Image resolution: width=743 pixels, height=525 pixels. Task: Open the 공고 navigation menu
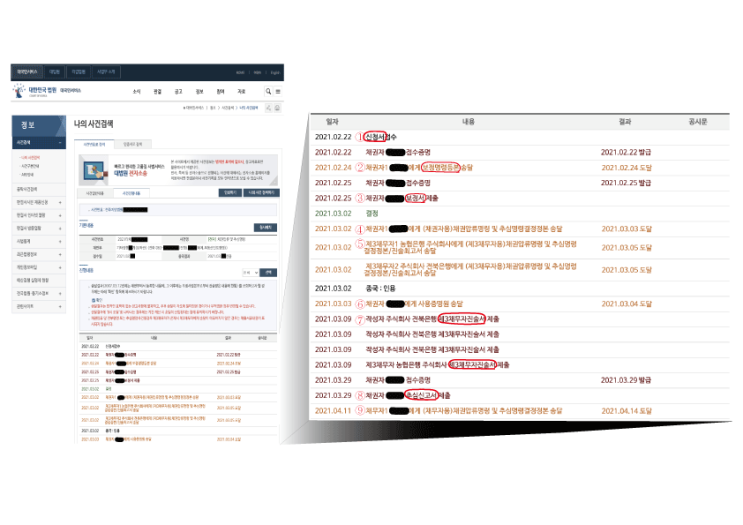(x=178, y=91)
